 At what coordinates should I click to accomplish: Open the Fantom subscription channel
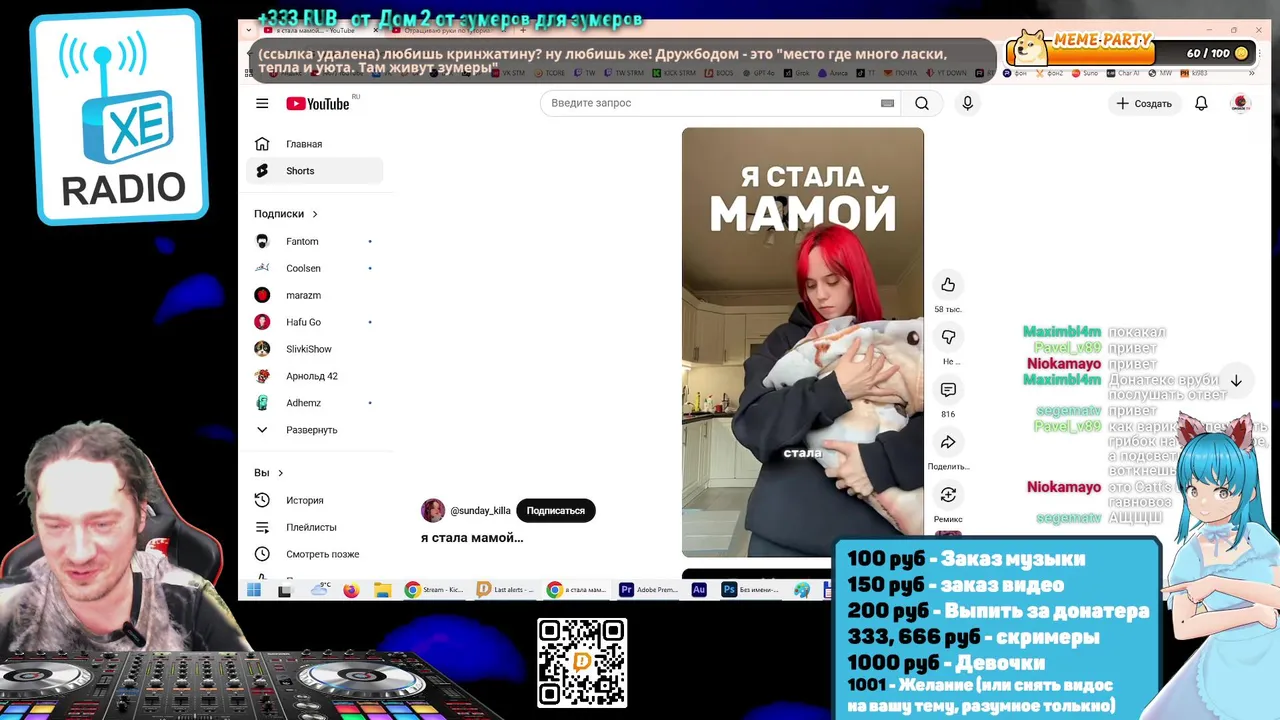click(x=314, y=241)
